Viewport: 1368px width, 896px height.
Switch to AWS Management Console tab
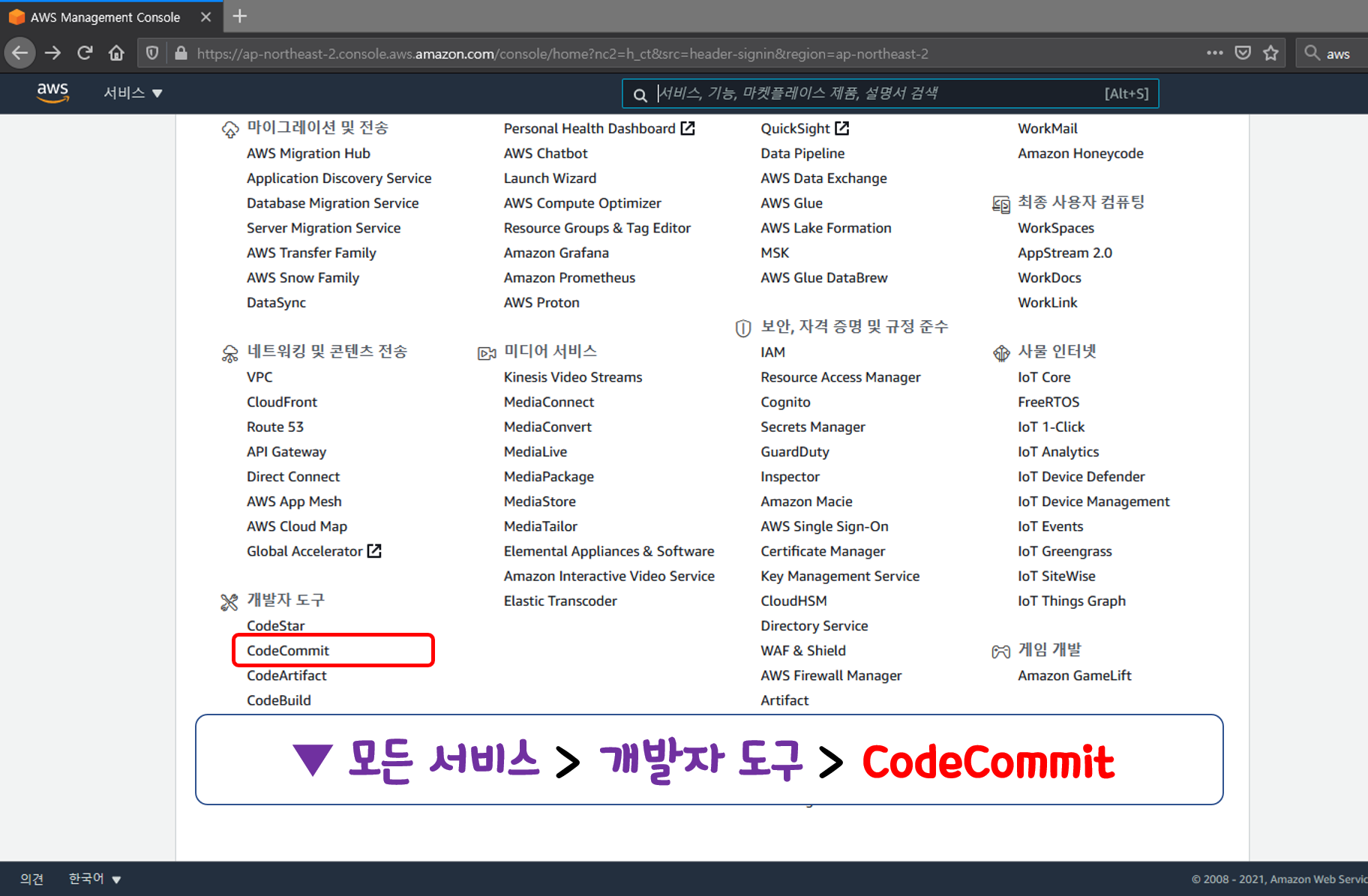[111, 16]
